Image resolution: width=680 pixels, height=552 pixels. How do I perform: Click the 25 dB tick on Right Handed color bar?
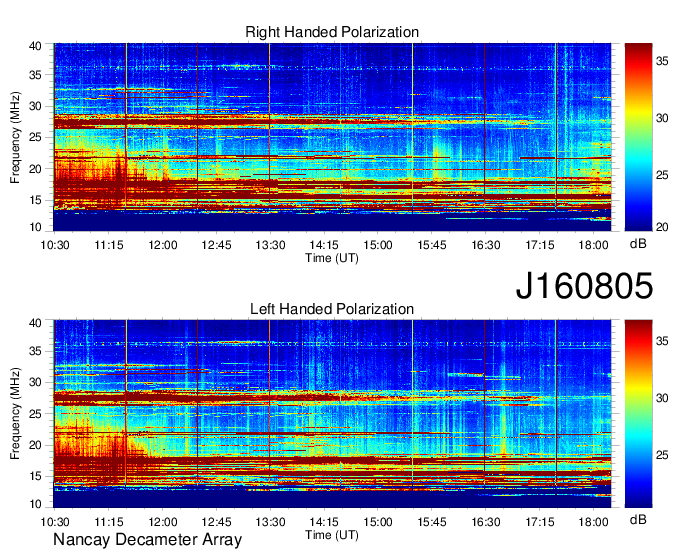click(x=662, y=175)
